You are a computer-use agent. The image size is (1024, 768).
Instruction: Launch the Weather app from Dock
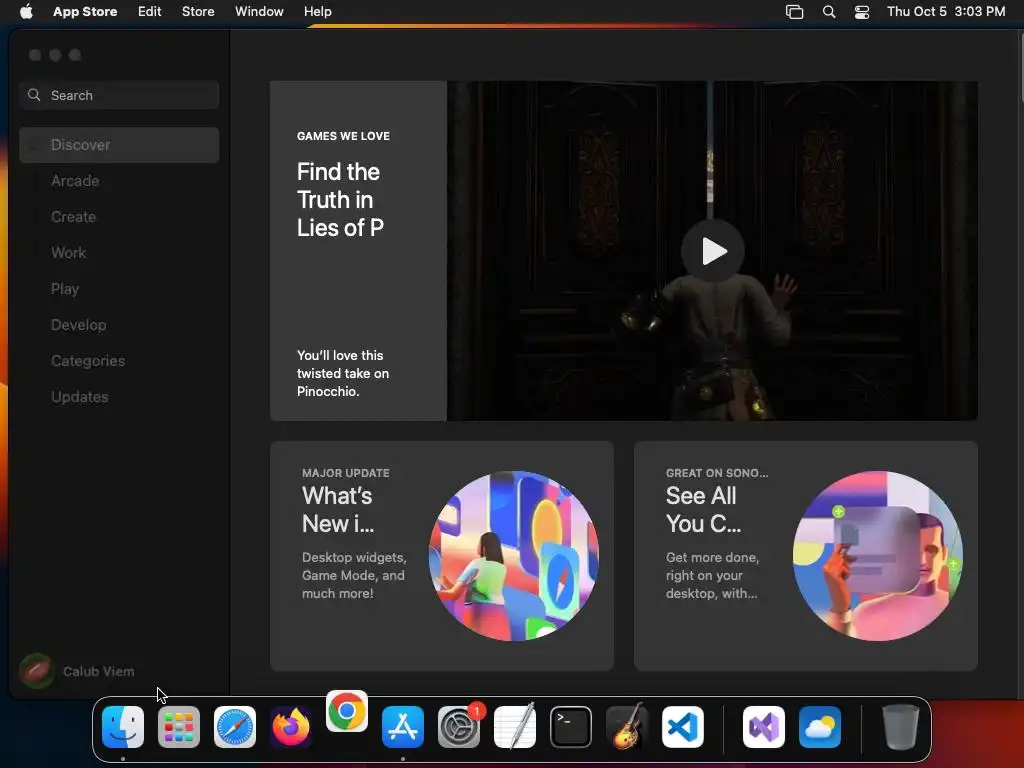click(820, 727)
